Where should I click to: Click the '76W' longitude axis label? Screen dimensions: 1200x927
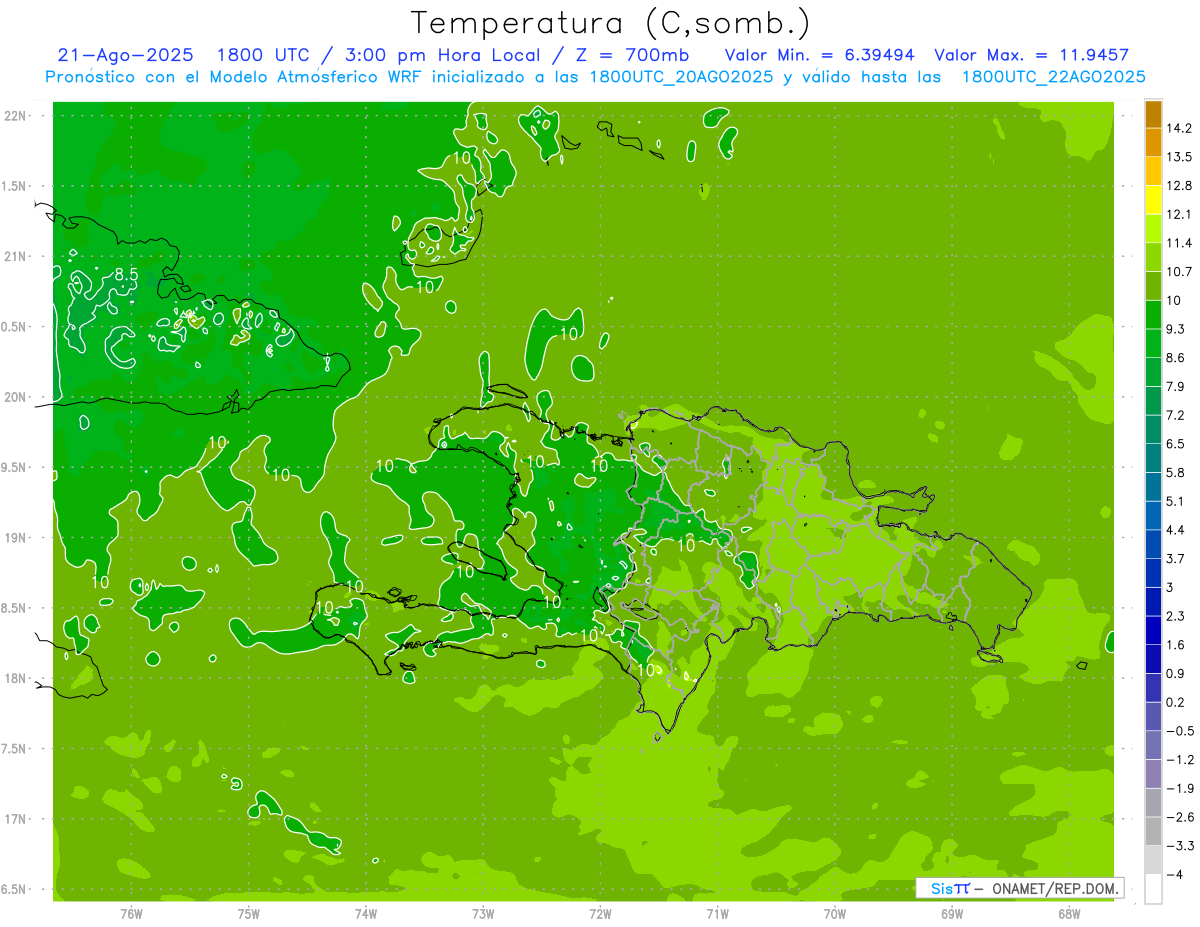(x=131, y=913)
